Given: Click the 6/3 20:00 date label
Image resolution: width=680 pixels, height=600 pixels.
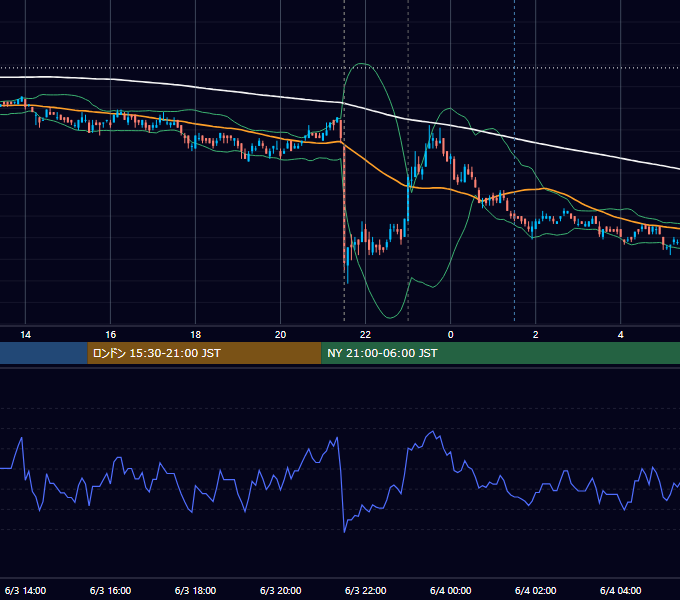Looking at the screenshot, I should [281, 590].
